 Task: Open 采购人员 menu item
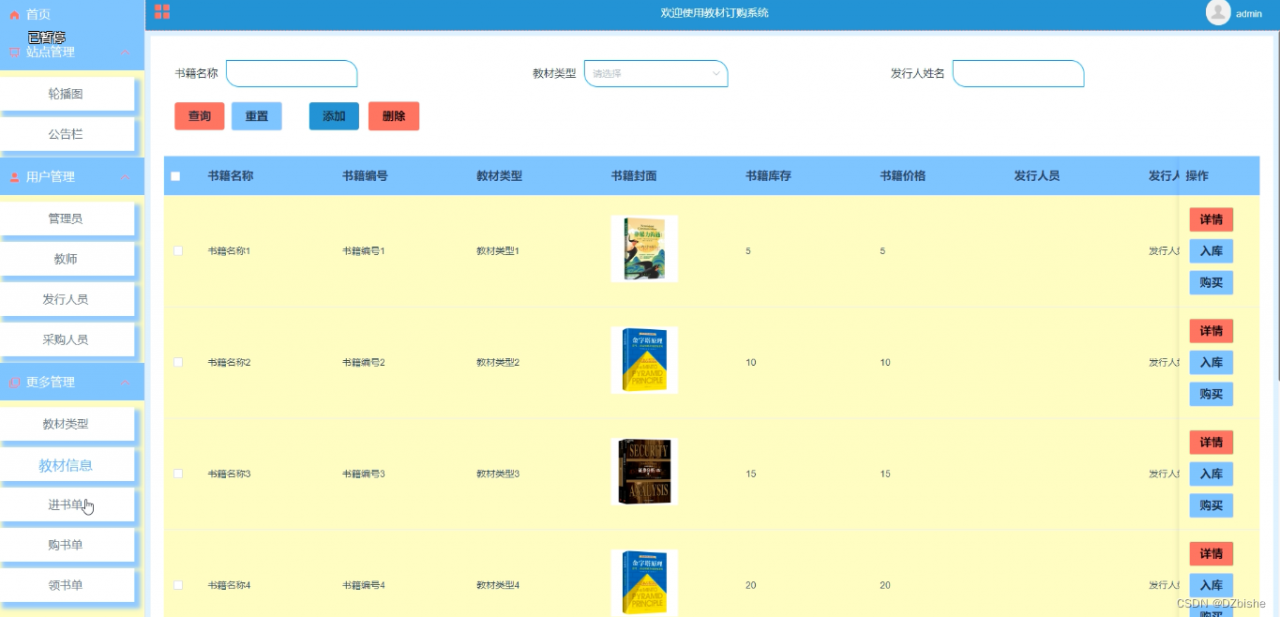click(66, 340)
